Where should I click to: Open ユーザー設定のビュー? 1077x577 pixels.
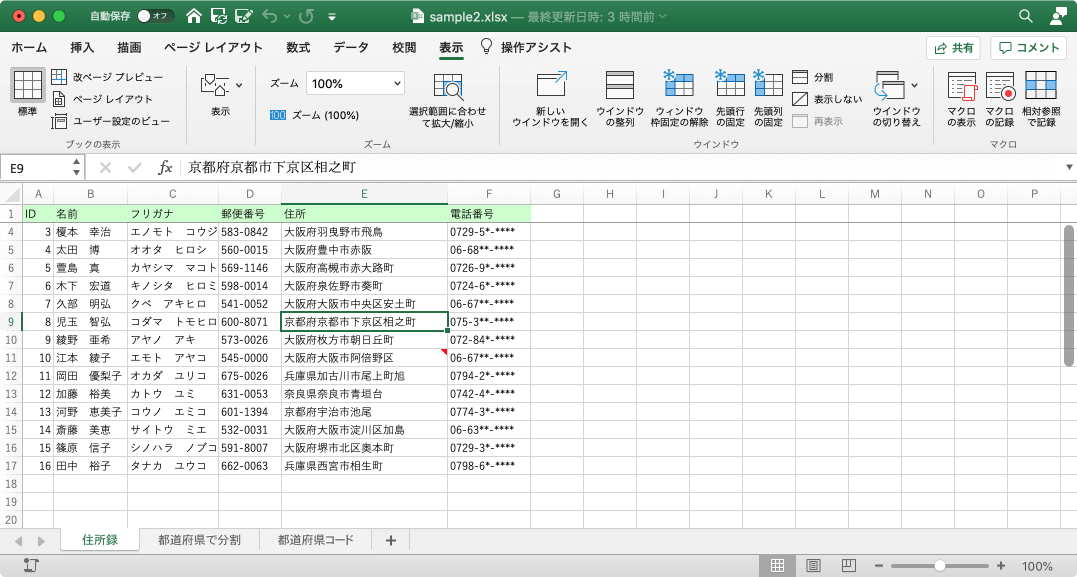pyautogui.click(x=110, y=121)
